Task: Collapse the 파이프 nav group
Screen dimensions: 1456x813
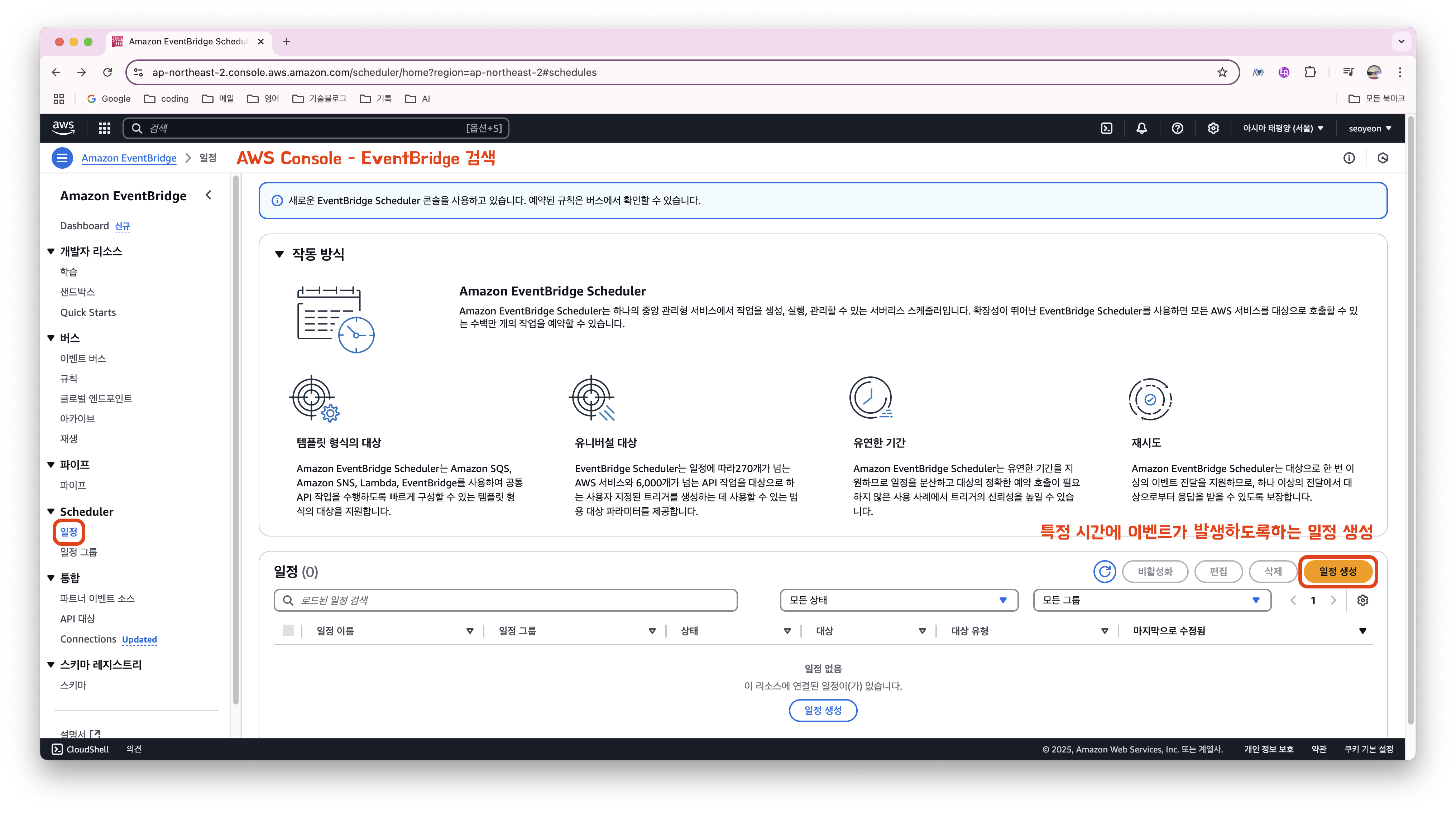Action: 51,465
